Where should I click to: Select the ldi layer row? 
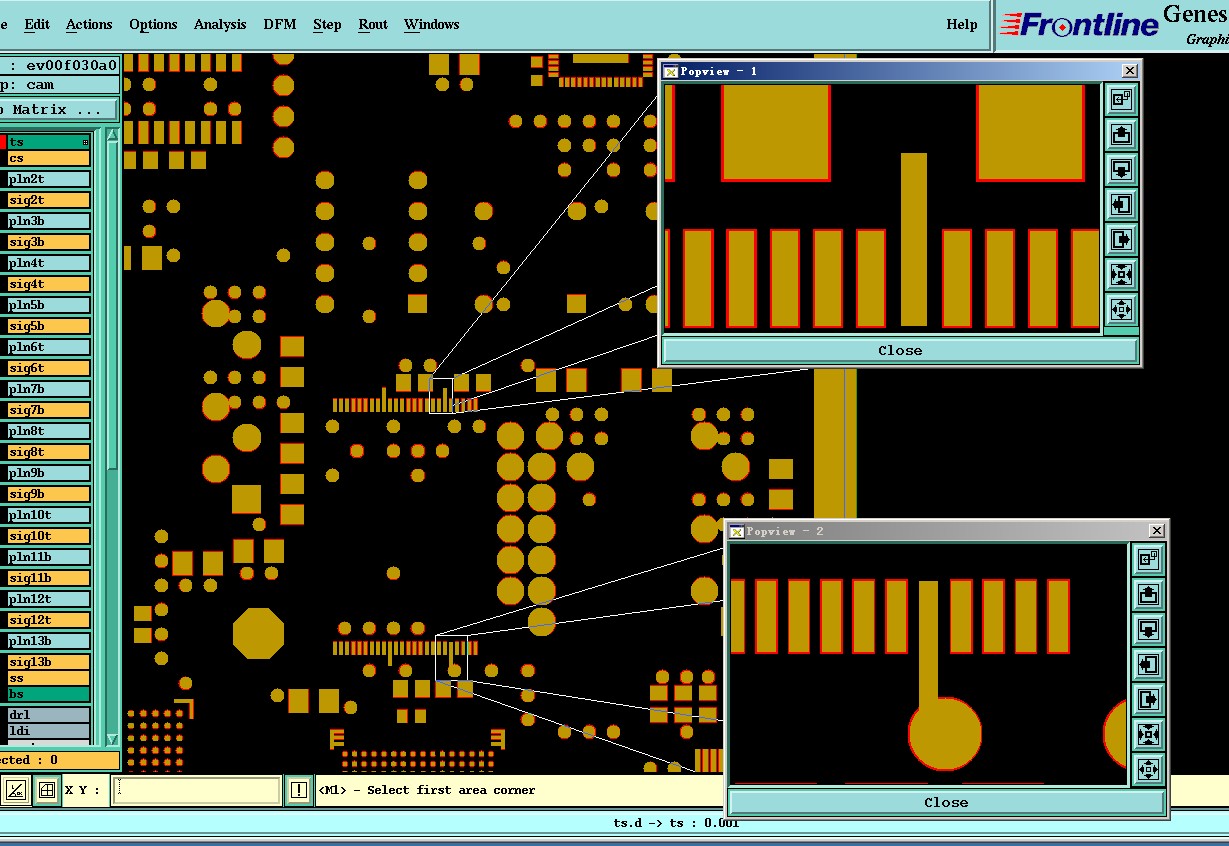(x=49, y=731)
